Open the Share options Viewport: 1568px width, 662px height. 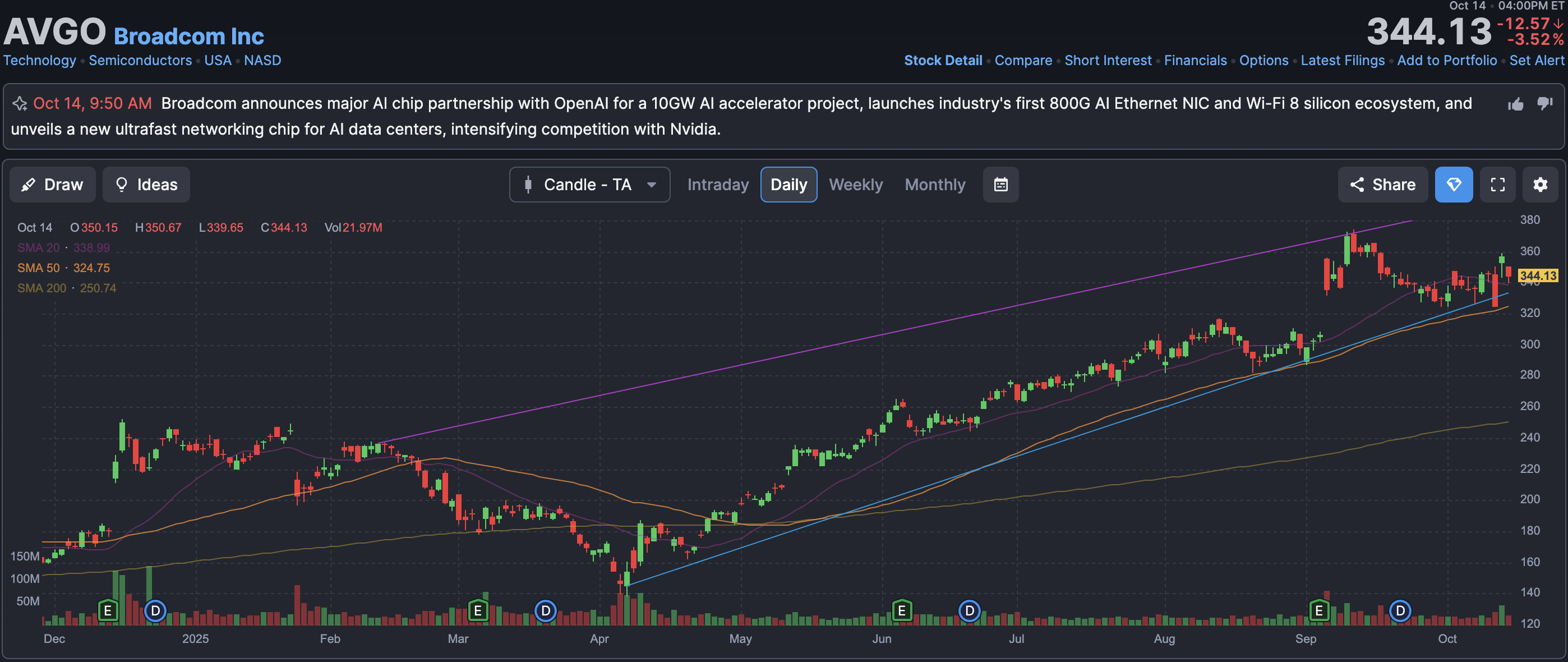pos(1382,185)
